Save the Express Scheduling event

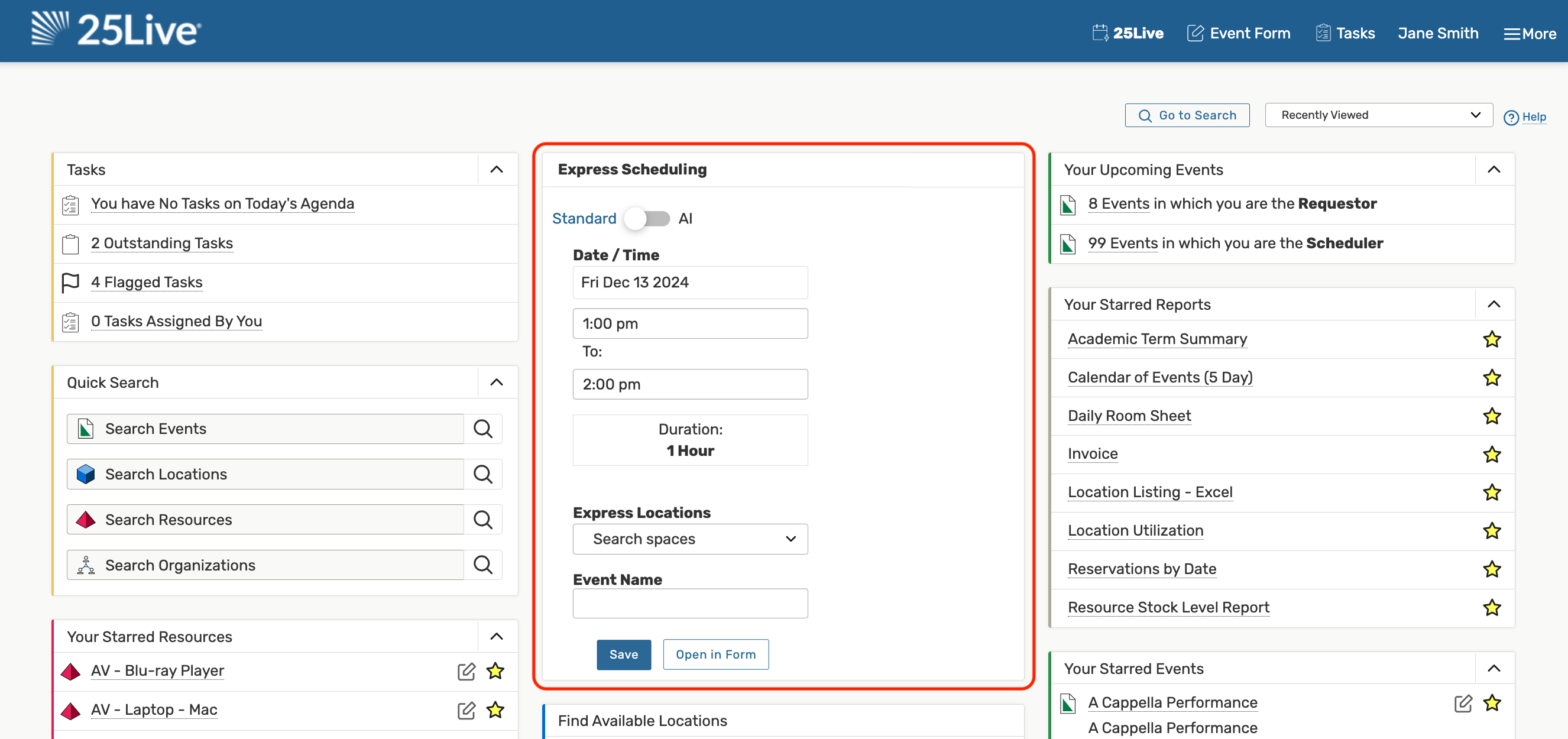[x=623, y=655]
